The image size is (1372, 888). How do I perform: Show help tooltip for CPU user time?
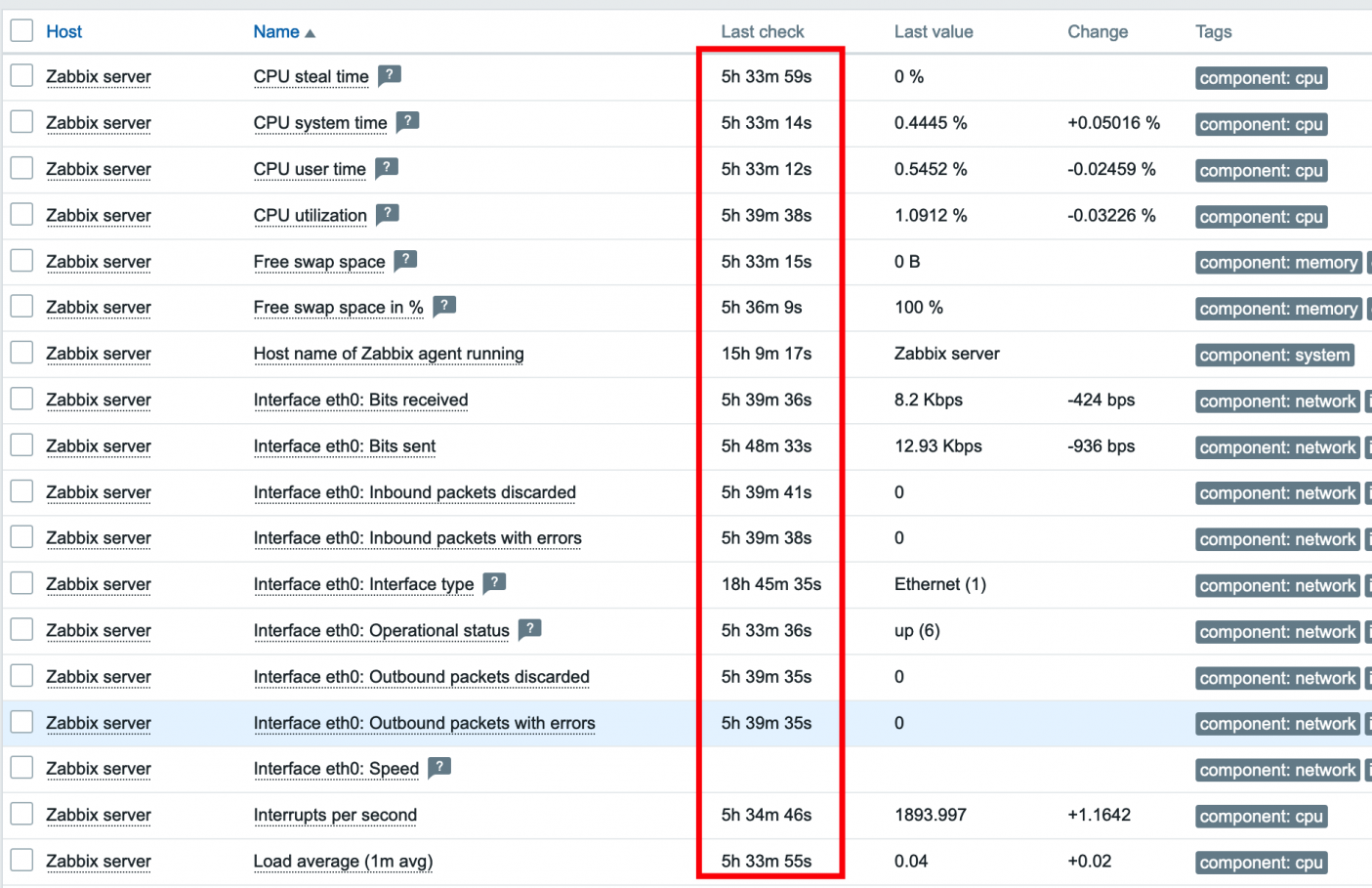pyautogui.click(x=387, y=167)
